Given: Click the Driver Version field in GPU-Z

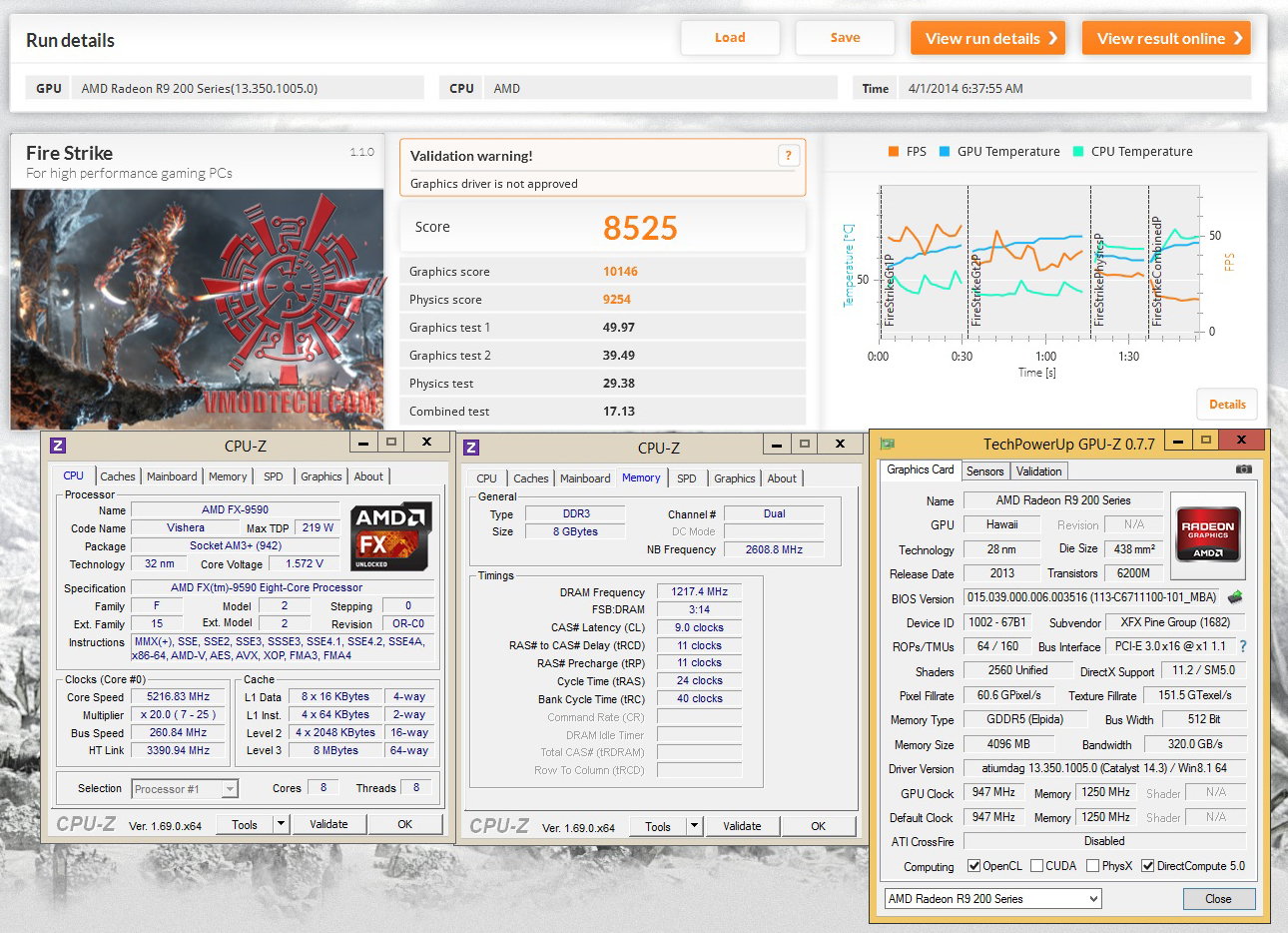Looking at the screenshot, I should [1105, 768].
